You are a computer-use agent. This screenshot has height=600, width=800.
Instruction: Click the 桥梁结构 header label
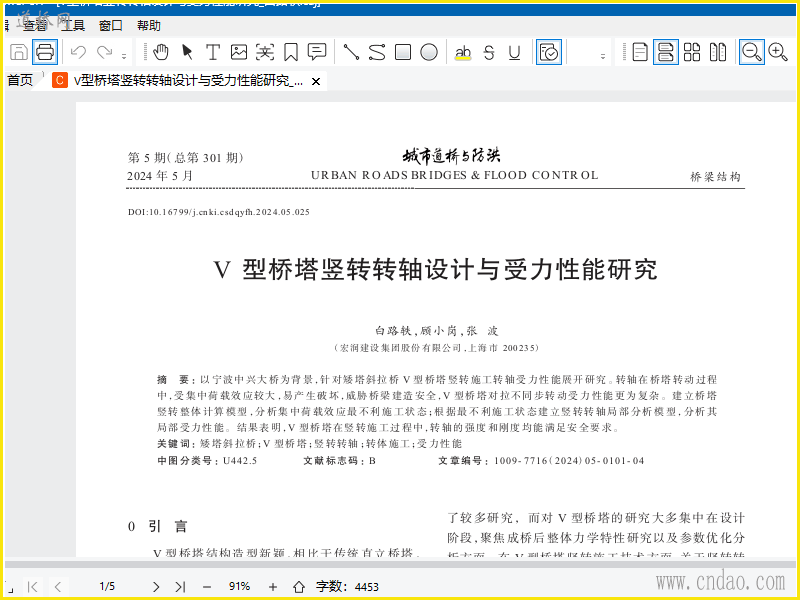[715, 177]
